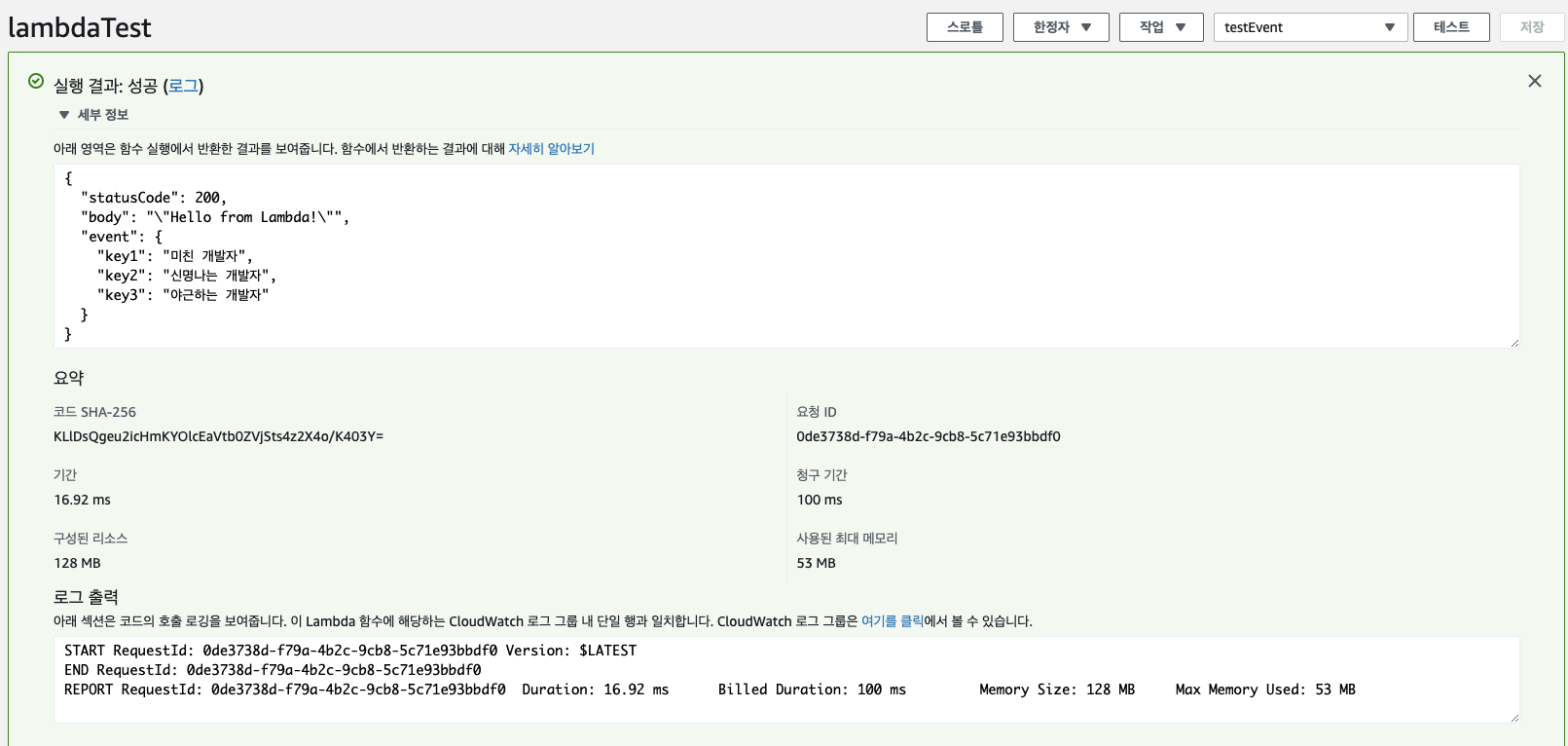
Task: Select the 코드 SHA-256 hash value
Action: (x=219, y=436)
